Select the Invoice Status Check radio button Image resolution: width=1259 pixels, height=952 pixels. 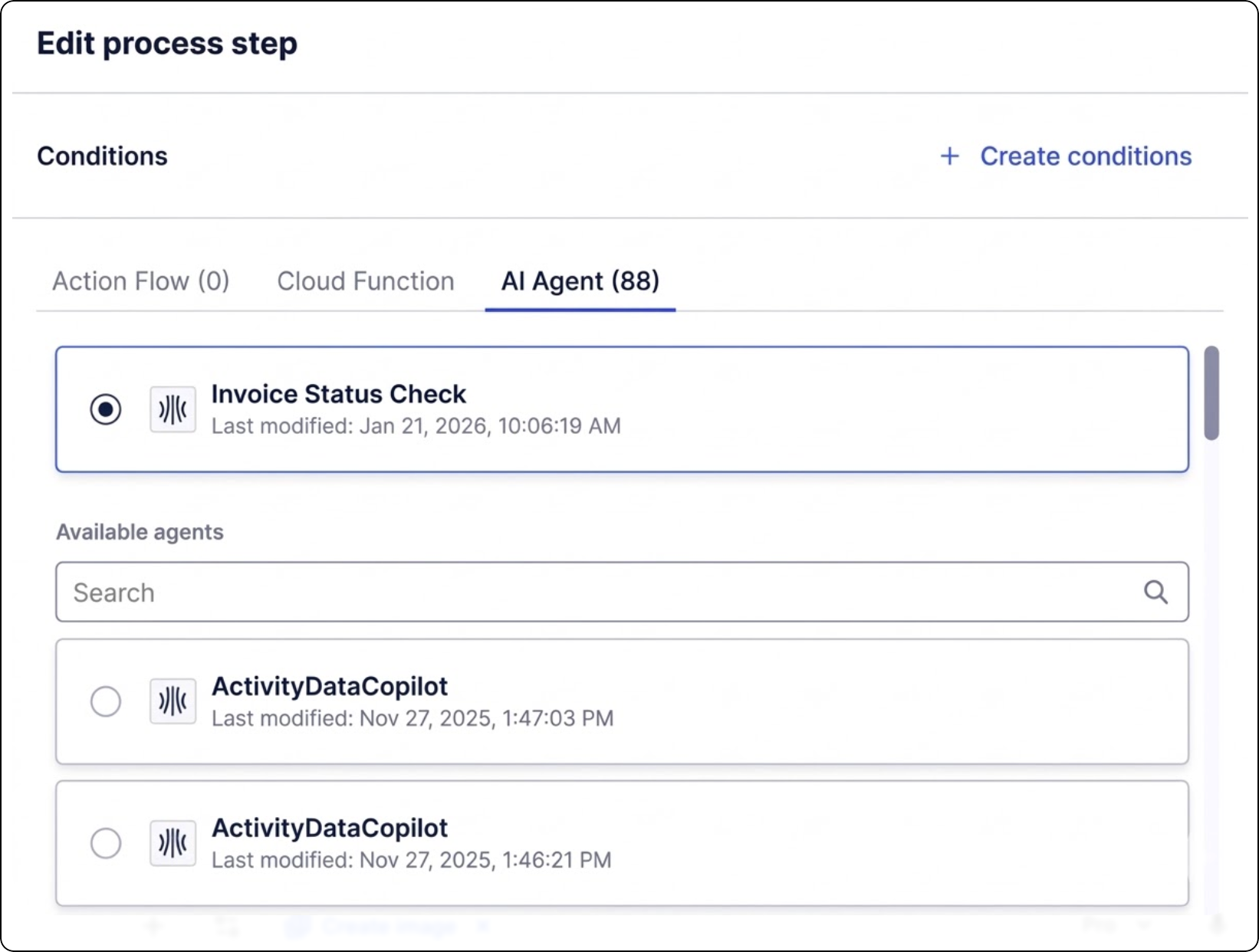(x=106, y=409)
